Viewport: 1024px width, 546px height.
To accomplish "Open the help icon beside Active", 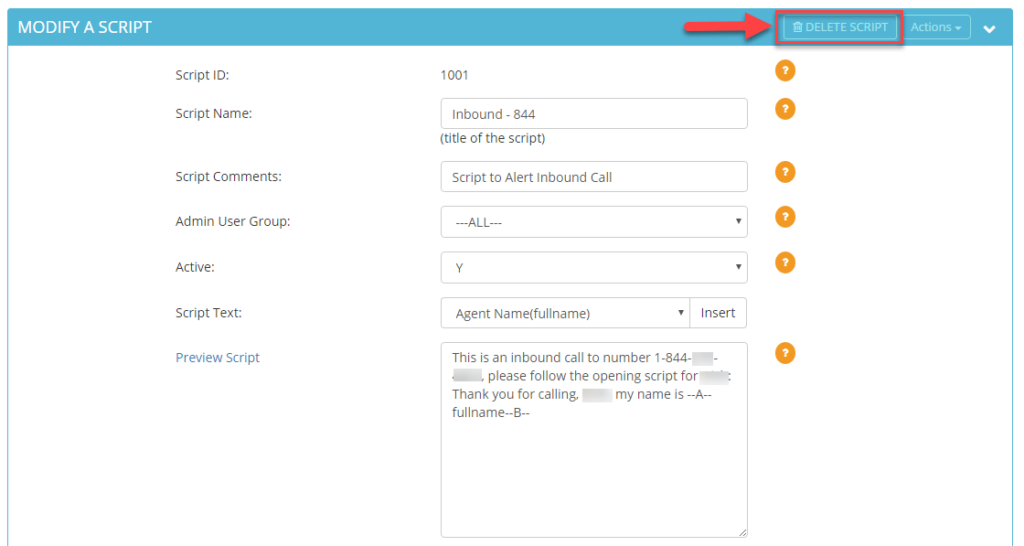I will point(785,263).
